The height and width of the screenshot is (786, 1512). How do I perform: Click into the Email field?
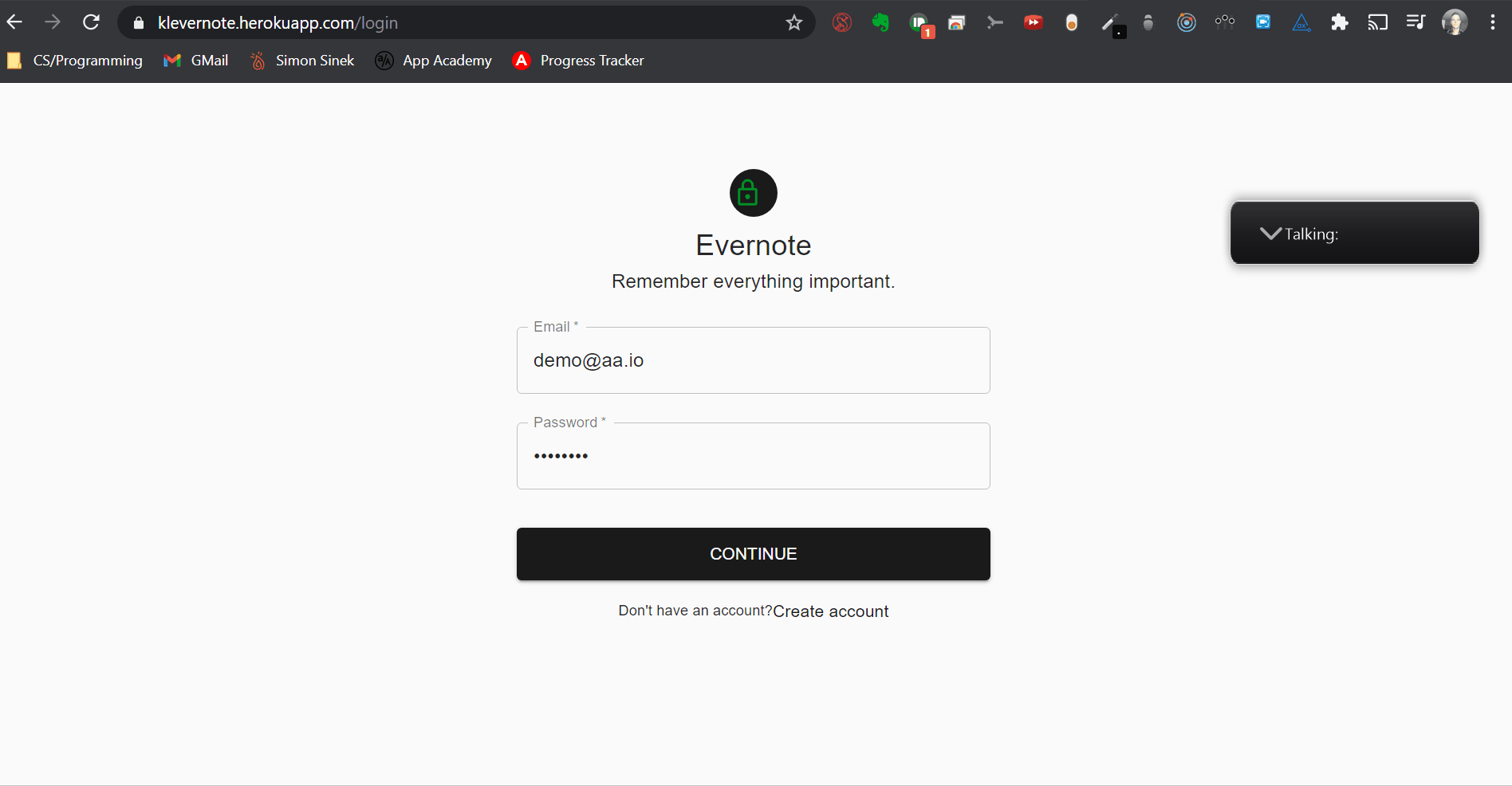[x=753, y=360]
